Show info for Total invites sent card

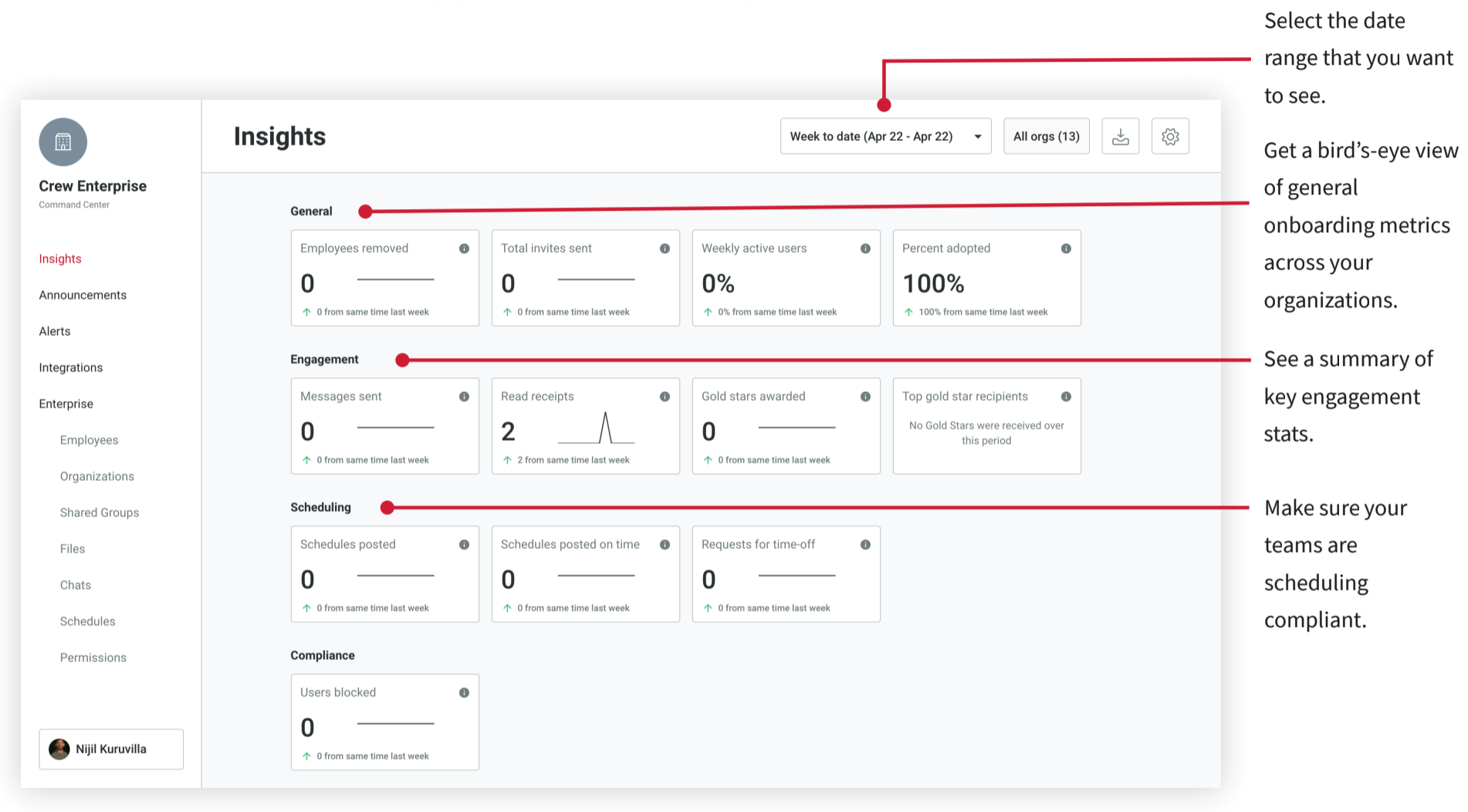tap(665, 249)
